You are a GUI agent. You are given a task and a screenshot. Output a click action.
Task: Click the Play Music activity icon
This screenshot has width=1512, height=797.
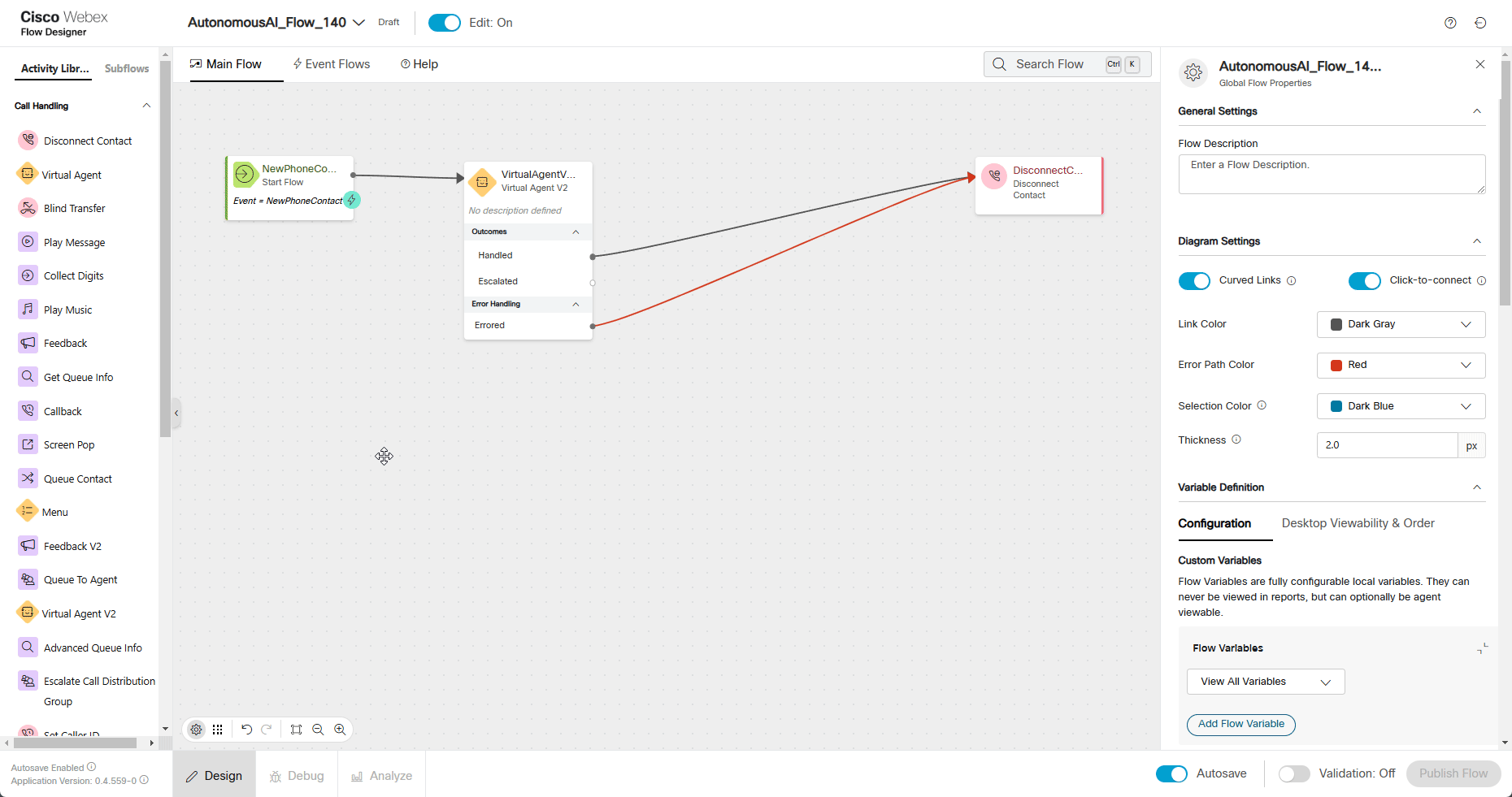tap(28, 310)
